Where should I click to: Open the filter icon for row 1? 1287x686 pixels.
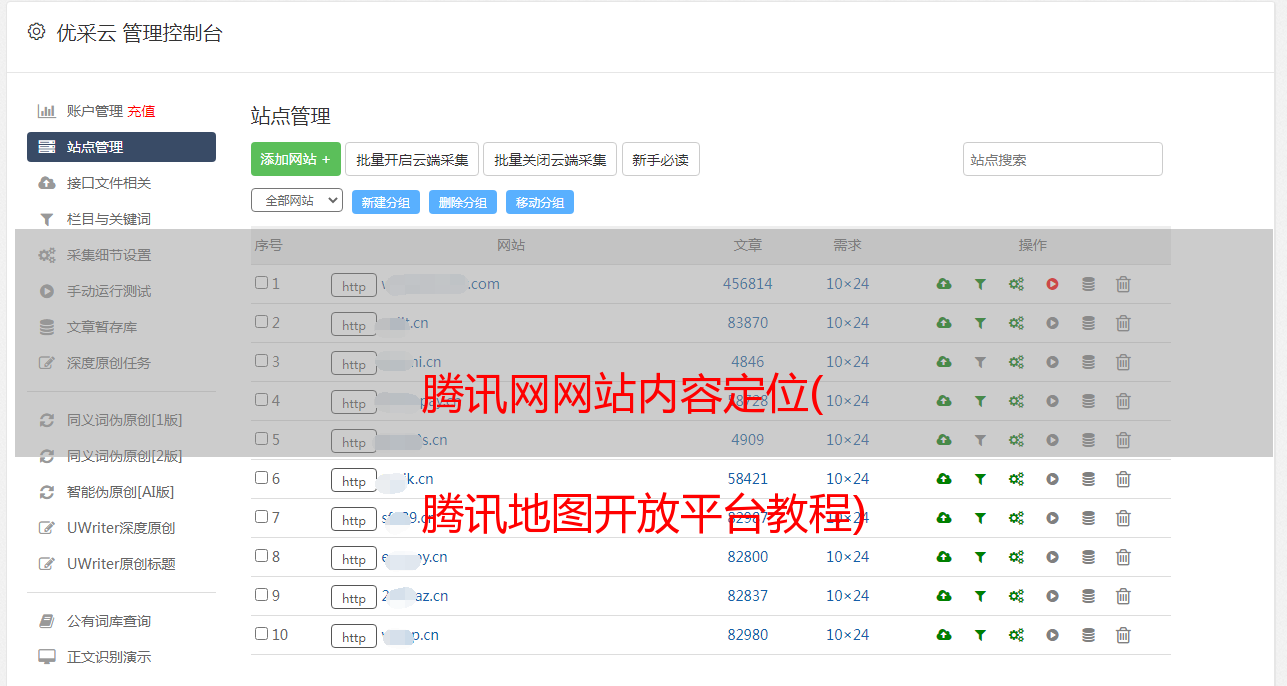pos(980,284)
